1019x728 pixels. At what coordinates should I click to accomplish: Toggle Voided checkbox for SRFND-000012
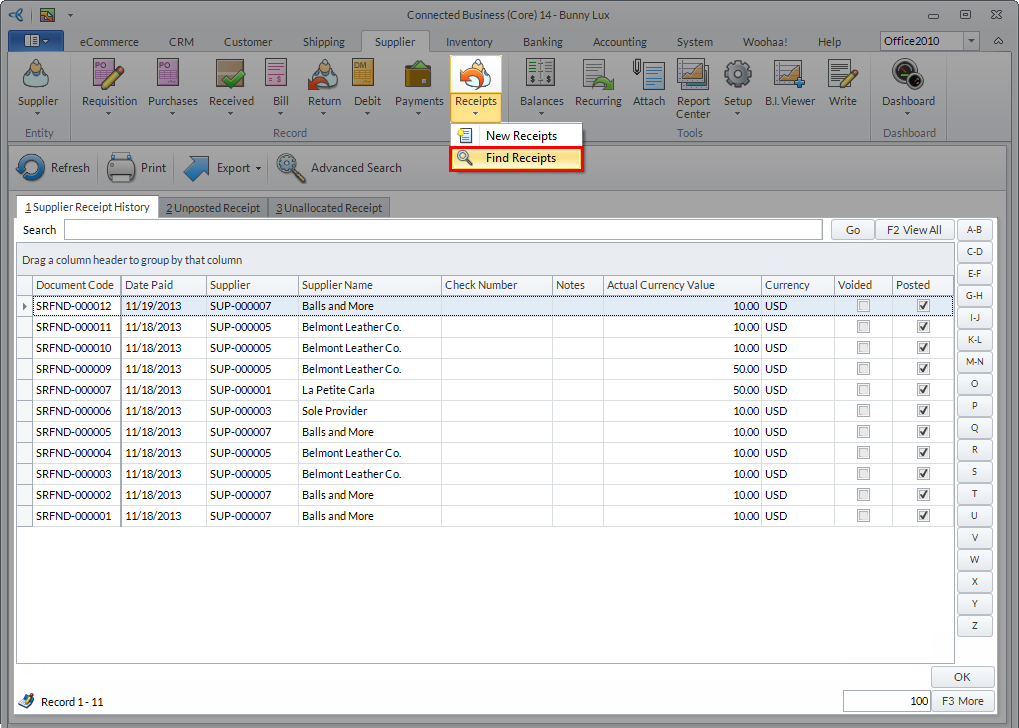(863, 306)
